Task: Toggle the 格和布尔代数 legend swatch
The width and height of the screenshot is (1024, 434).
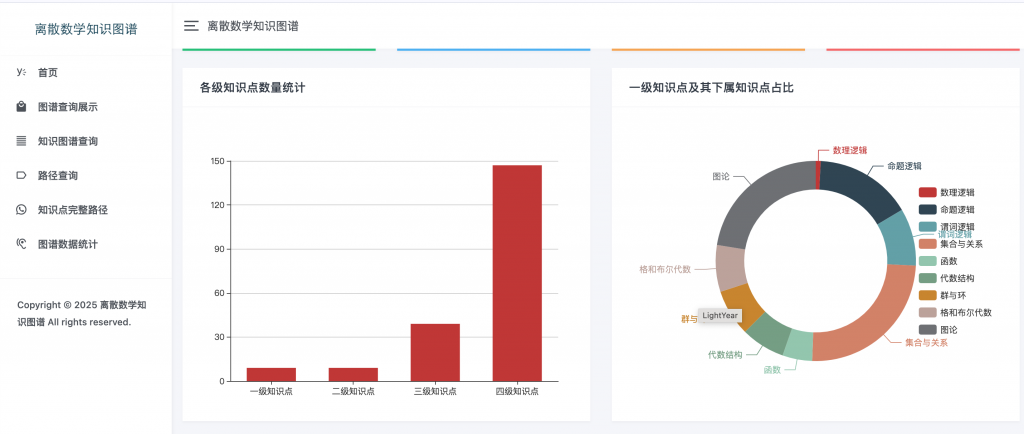Action: pos(927,313)
